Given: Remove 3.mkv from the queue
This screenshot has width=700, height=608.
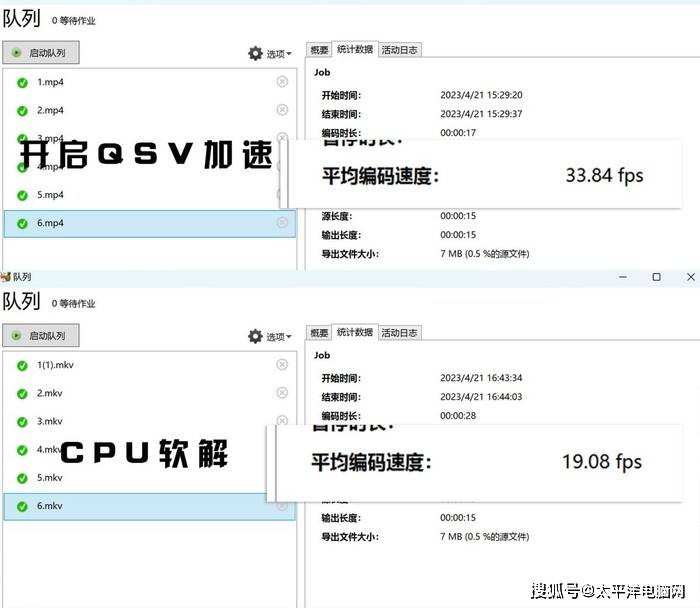Looking at the screenshot, I should [x=282, y=421].
